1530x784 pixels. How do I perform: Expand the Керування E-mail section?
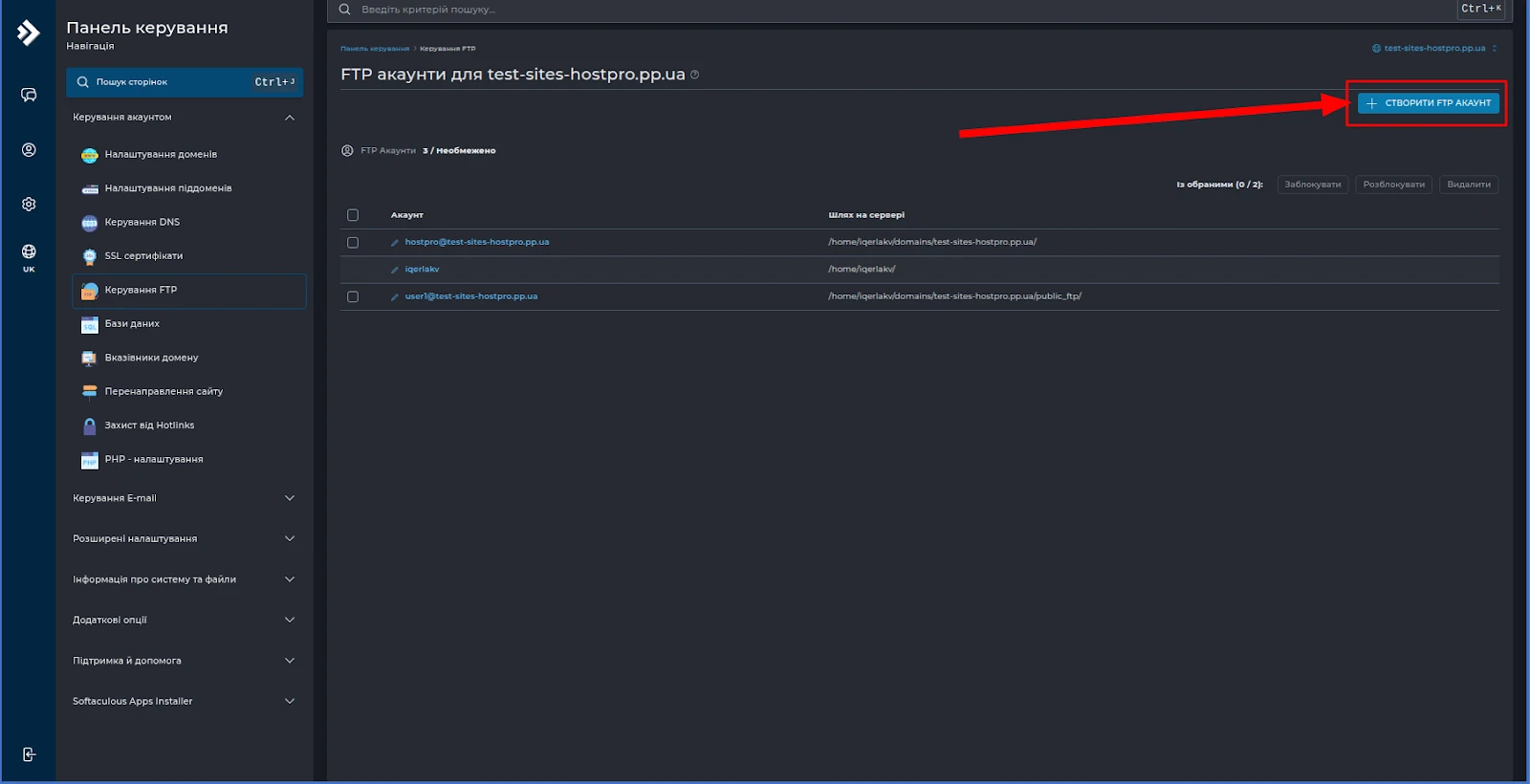tap(182, 498)
